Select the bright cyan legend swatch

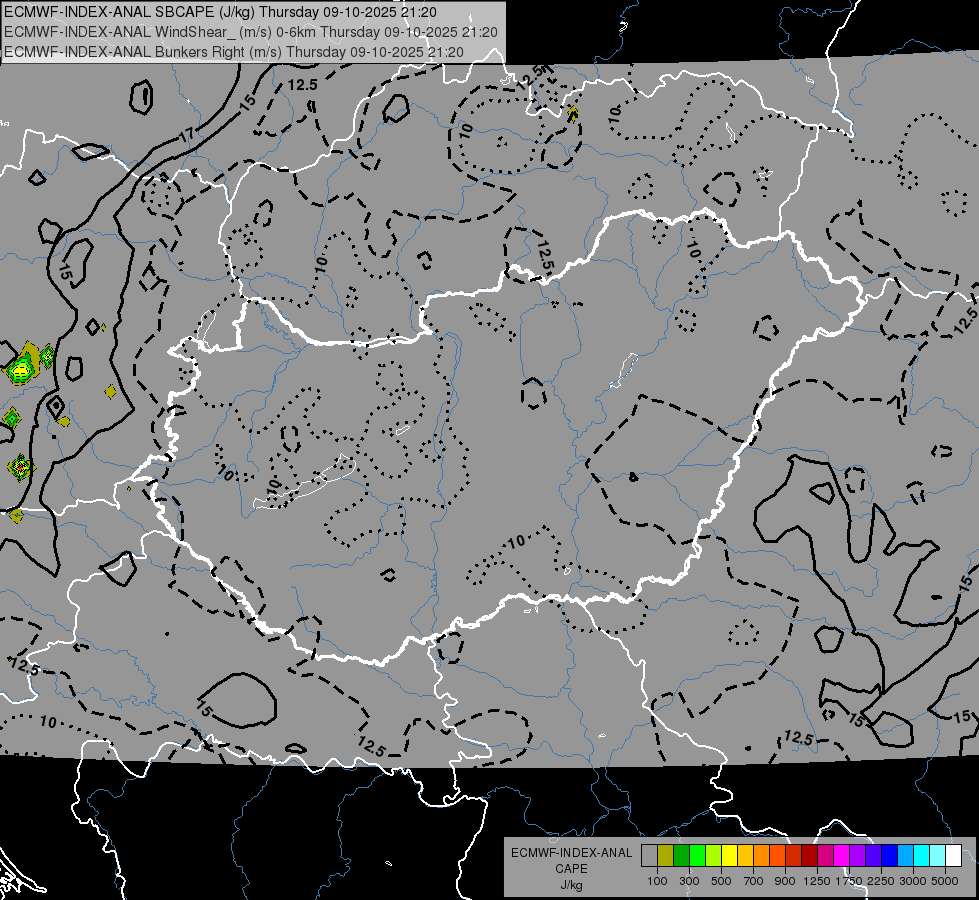(x=921, y=855)
